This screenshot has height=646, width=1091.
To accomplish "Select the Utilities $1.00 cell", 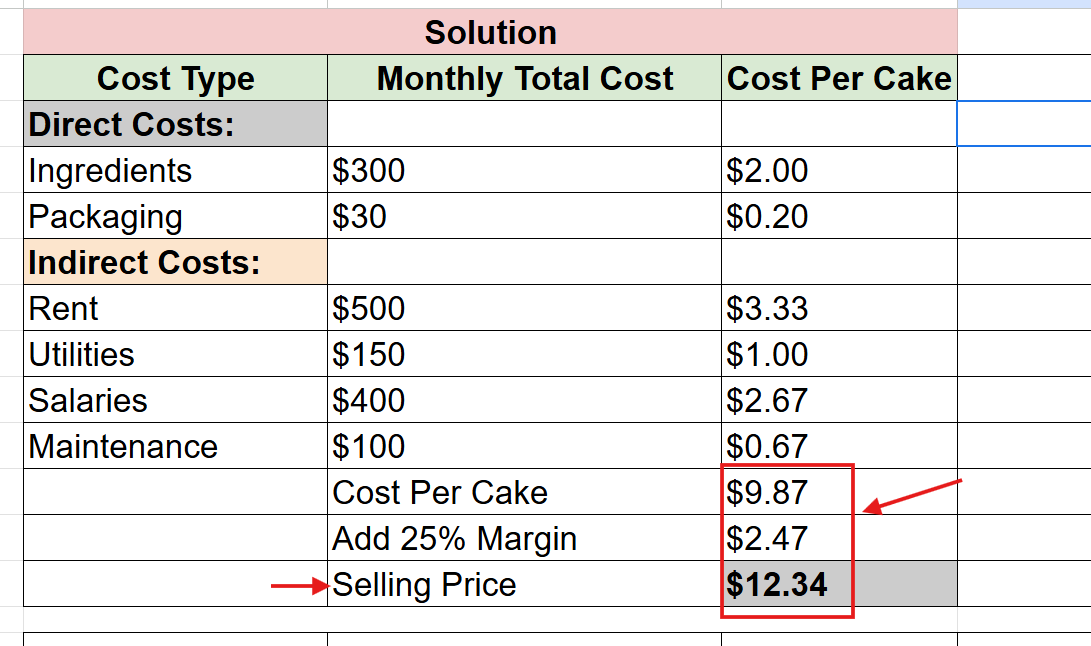I will 839,354.
